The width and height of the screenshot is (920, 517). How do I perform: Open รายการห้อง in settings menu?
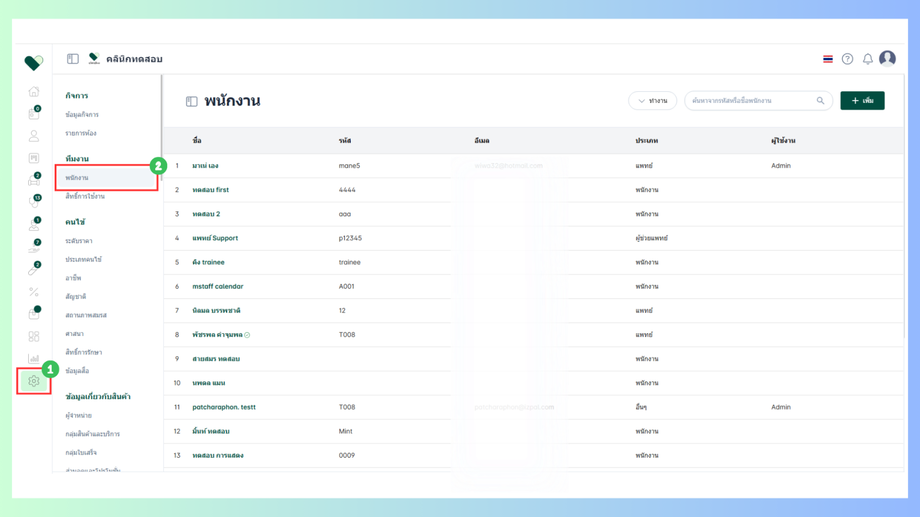click(x=80, y=133)
